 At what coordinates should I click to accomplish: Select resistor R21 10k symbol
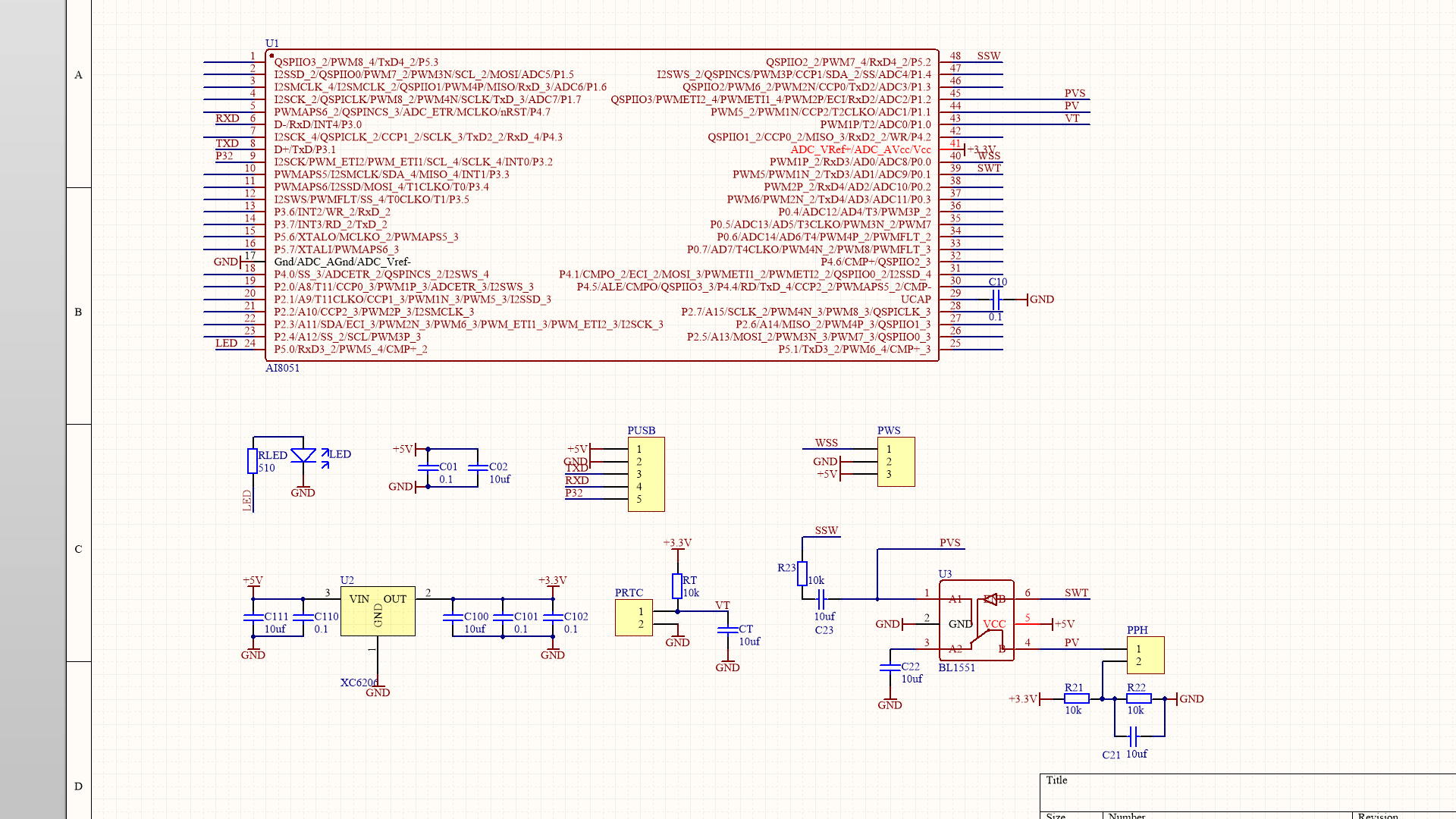point(1076,698)
